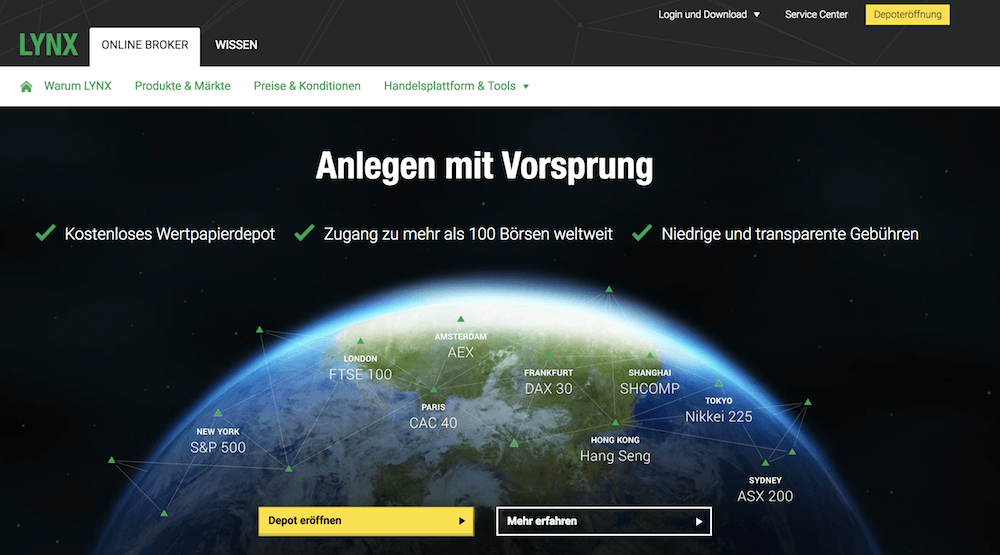
Task: Click the green triangle marker above SHANGHAI
Action: pos(650,355)
